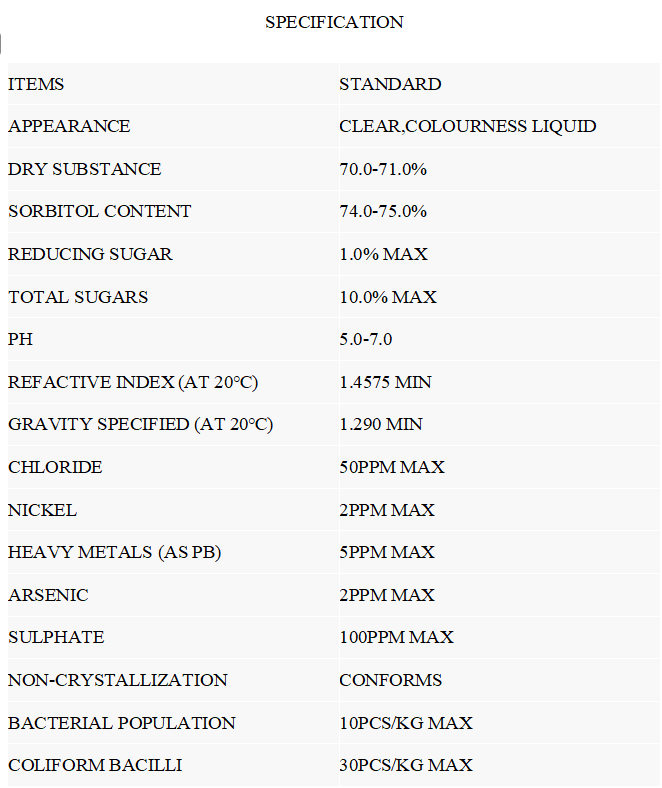Select the NICKEL row label

coord(43,510)
